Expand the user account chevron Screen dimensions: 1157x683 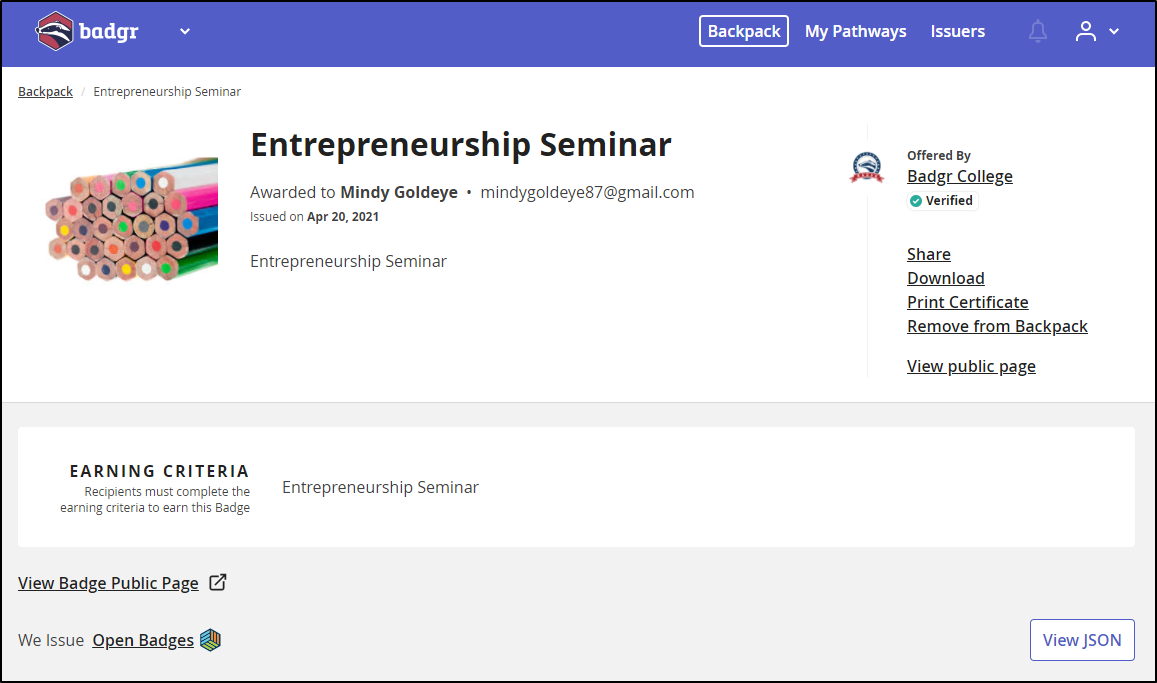coord(1114,32)
